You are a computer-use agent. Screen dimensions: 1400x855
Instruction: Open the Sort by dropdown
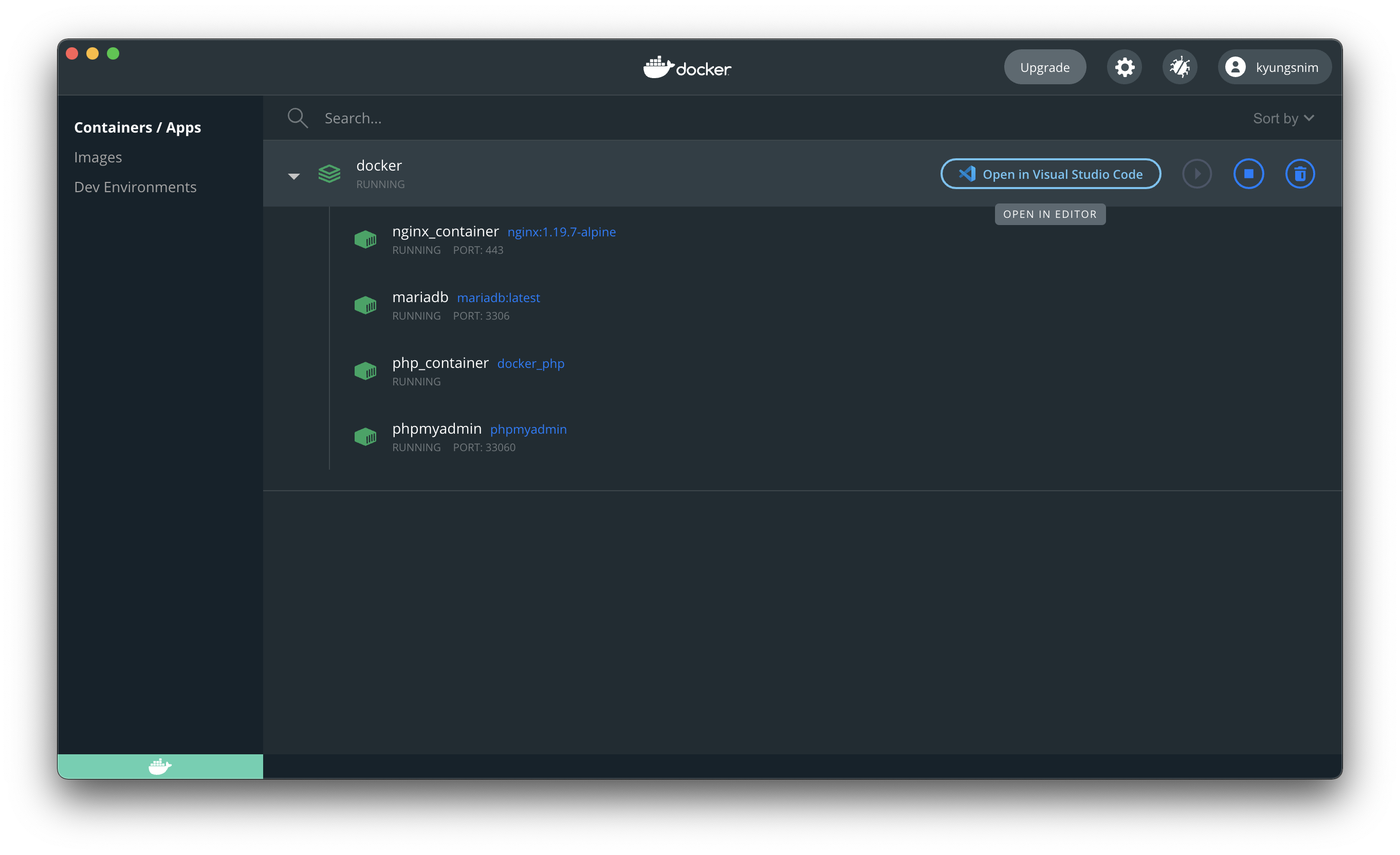tap(1283, 118)
